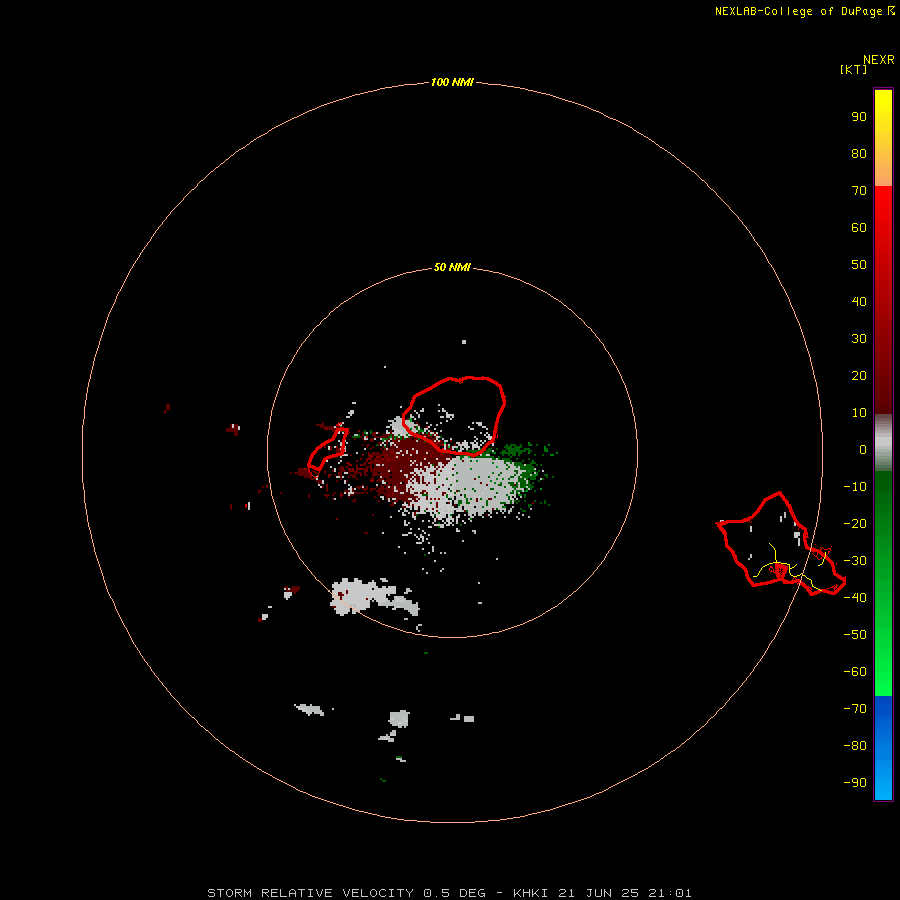Click the -10 value on the velocity scale
Screen dimensions: 900x900
(x=855, y=487)
